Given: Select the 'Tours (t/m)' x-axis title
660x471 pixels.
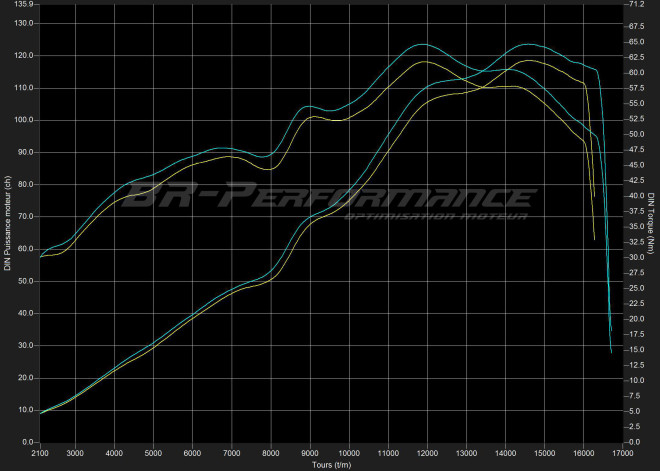Looking at the screenshot, I should [329, 464].
